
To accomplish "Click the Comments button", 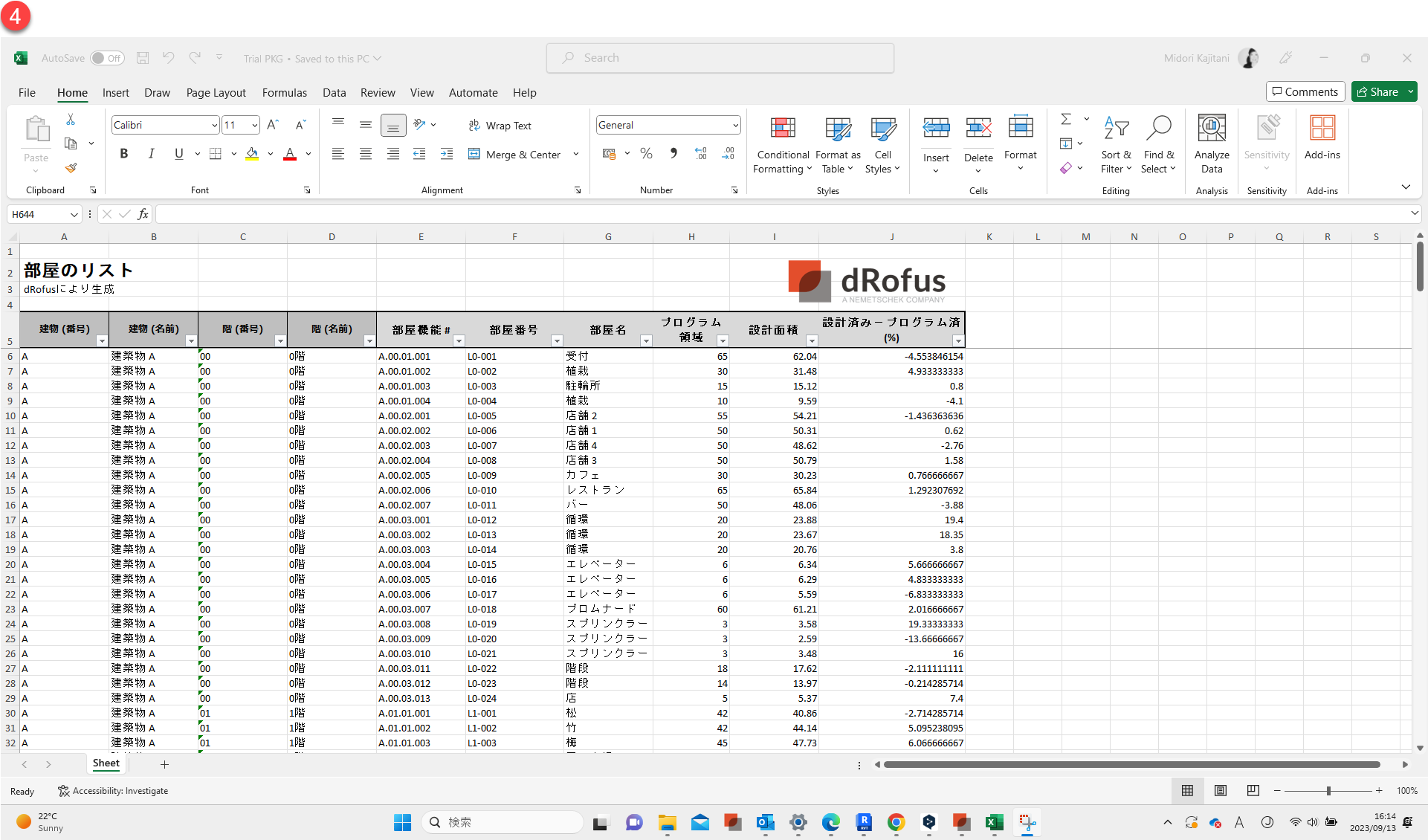I will pos(1305,91).
